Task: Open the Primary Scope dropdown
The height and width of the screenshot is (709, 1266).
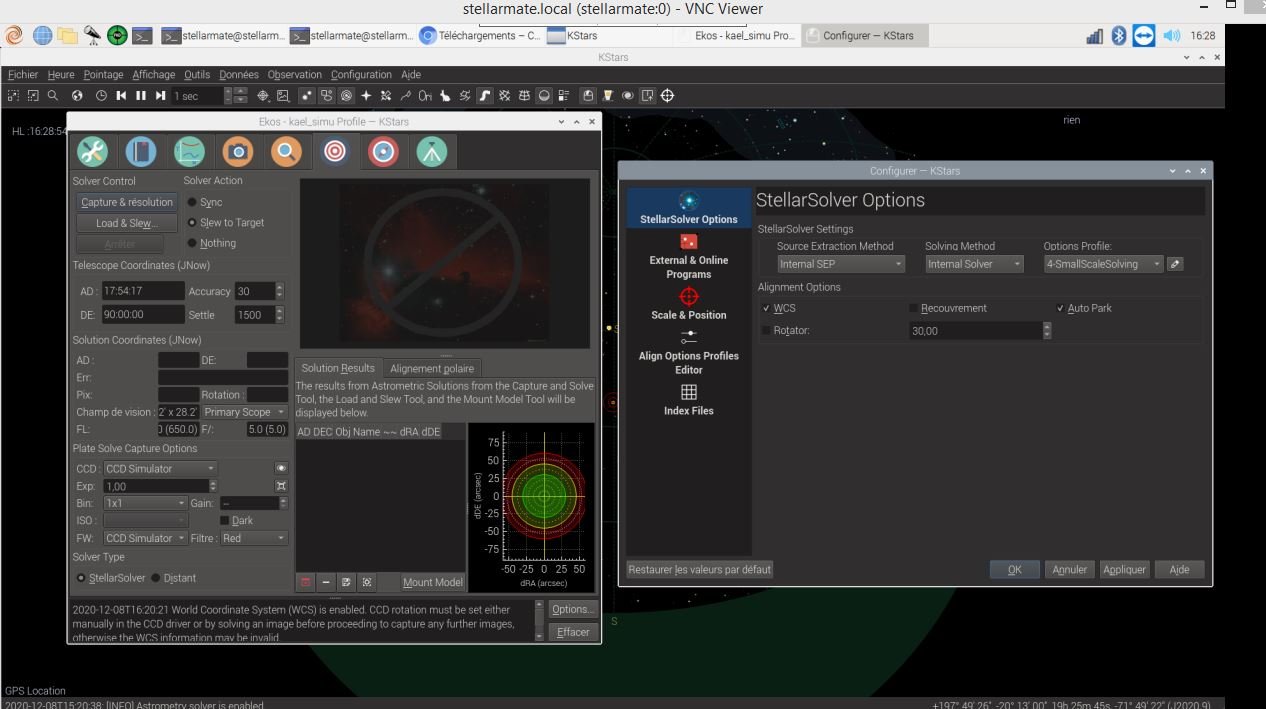Action: (x=244, y=412)
